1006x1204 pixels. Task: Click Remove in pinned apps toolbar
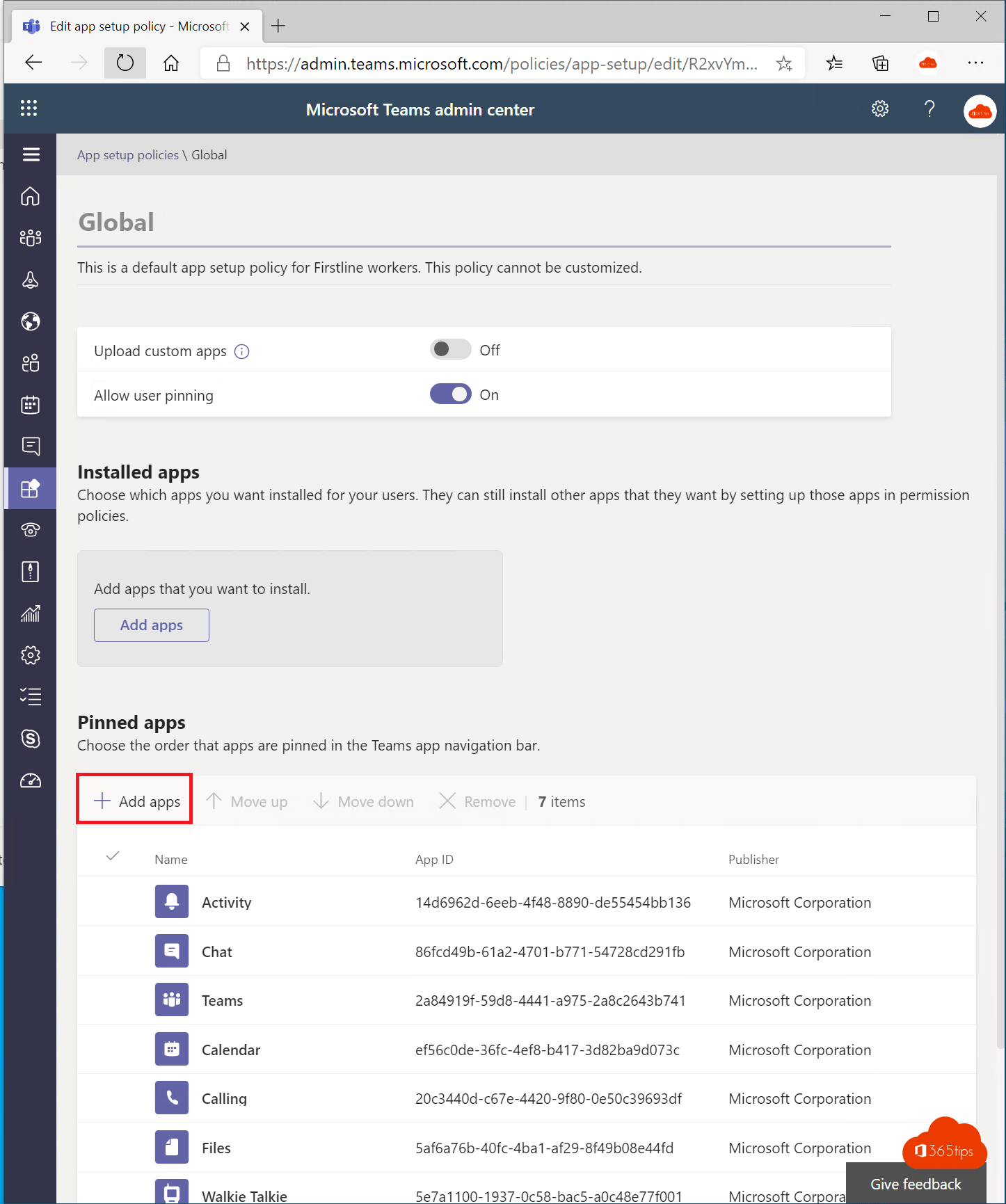(478, 801)
